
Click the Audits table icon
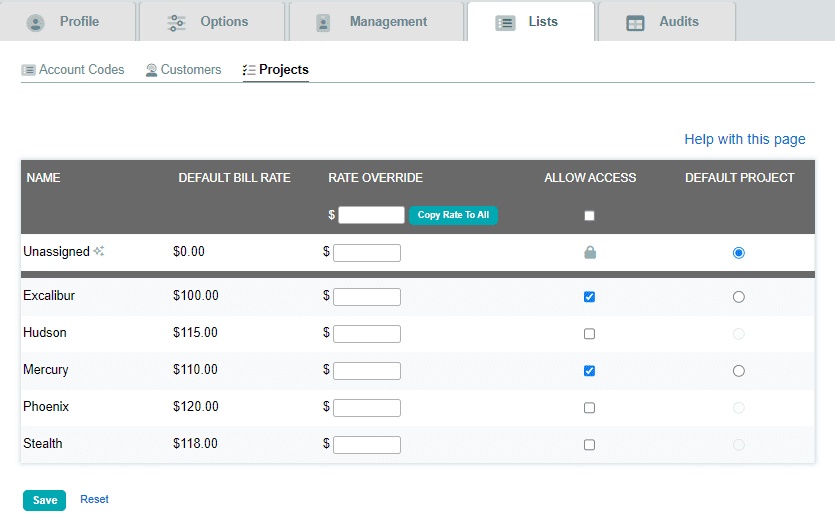pos(635,23)
